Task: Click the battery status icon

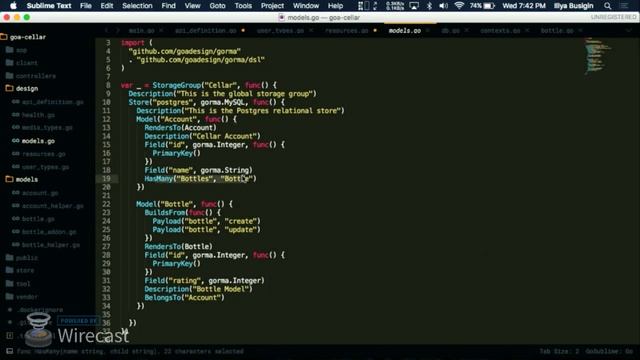Action: coord(489,6)
